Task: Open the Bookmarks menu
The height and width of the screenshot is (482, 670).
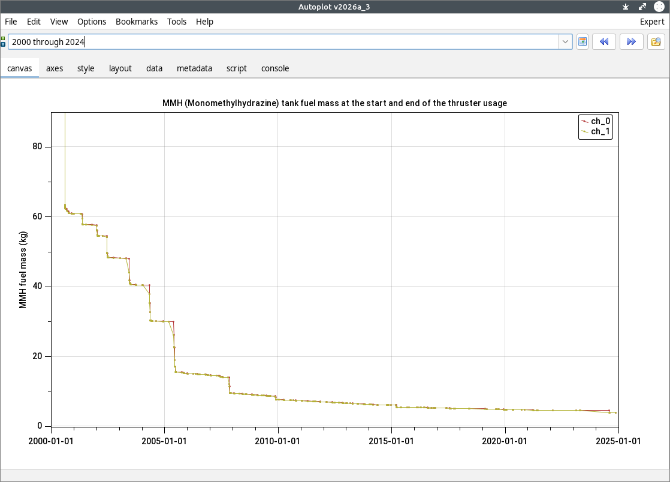Action: tap(136, 21)
